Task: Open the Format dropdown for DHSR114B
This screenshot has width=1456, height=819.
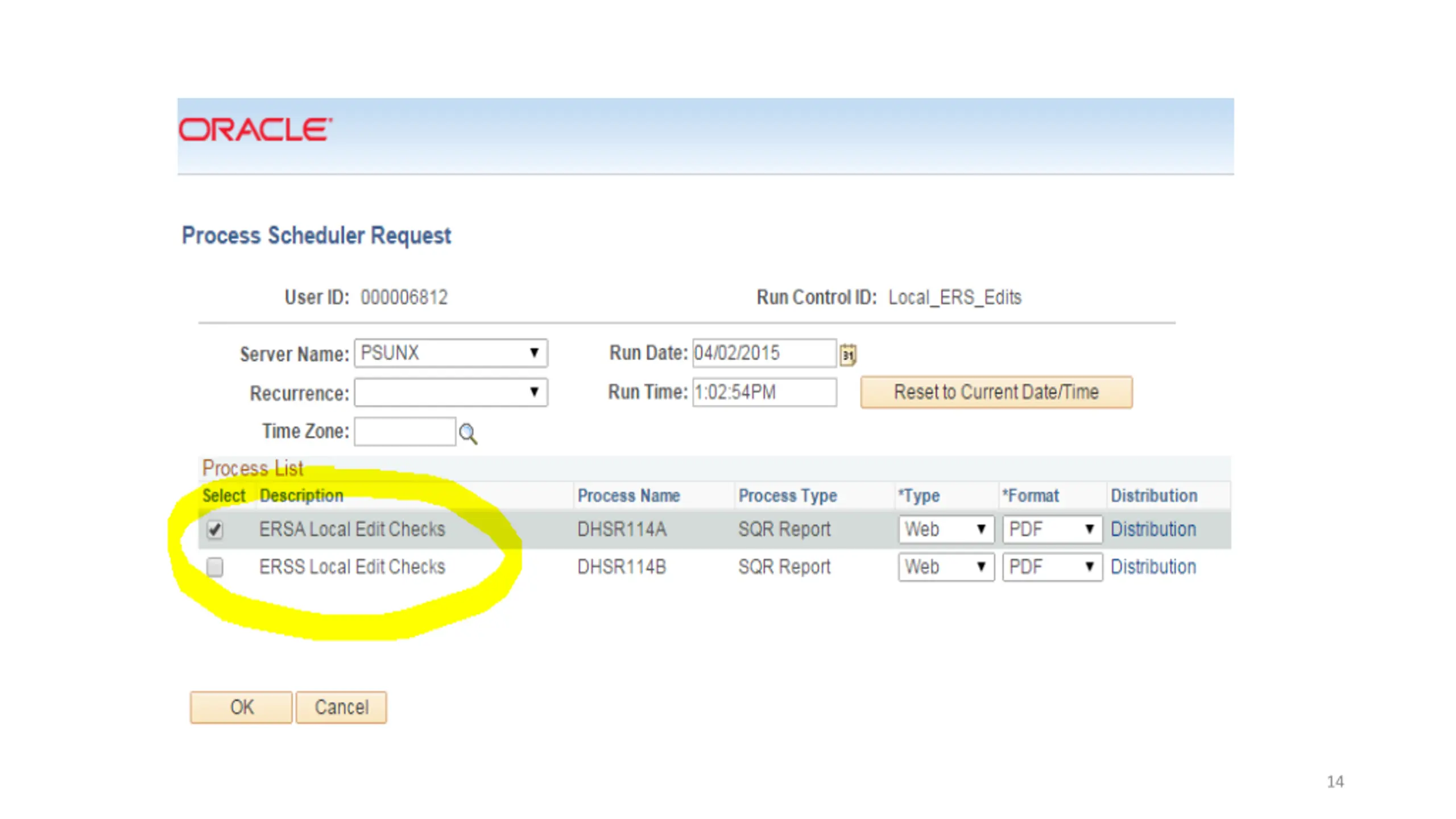Action: pyautogui.click(x=1052, y=567)
